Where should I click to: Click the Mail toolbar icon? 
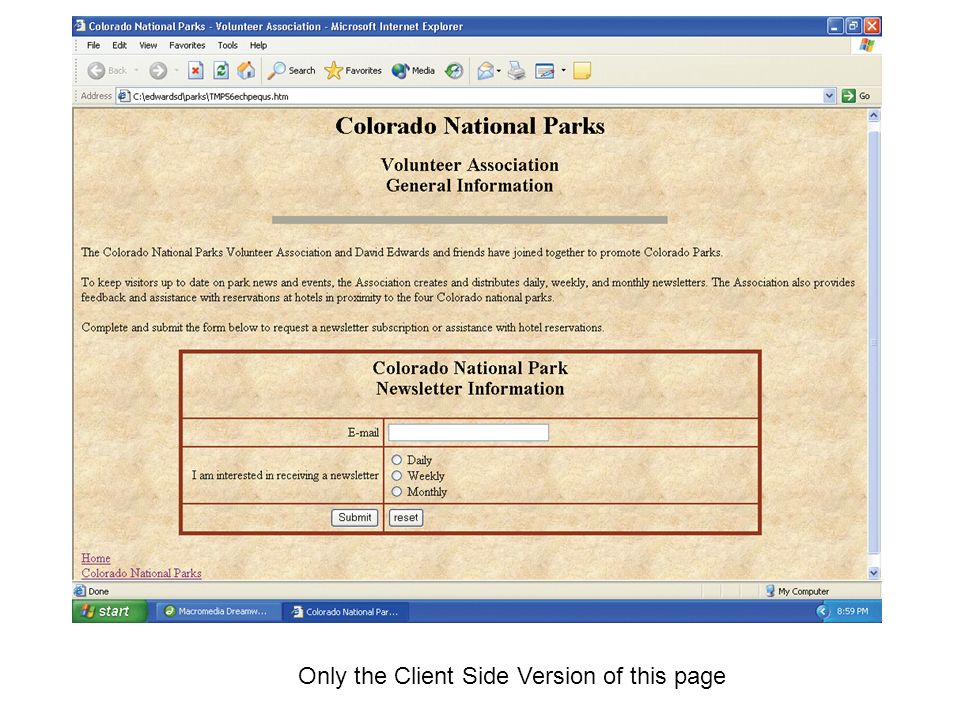coord(486,71)
